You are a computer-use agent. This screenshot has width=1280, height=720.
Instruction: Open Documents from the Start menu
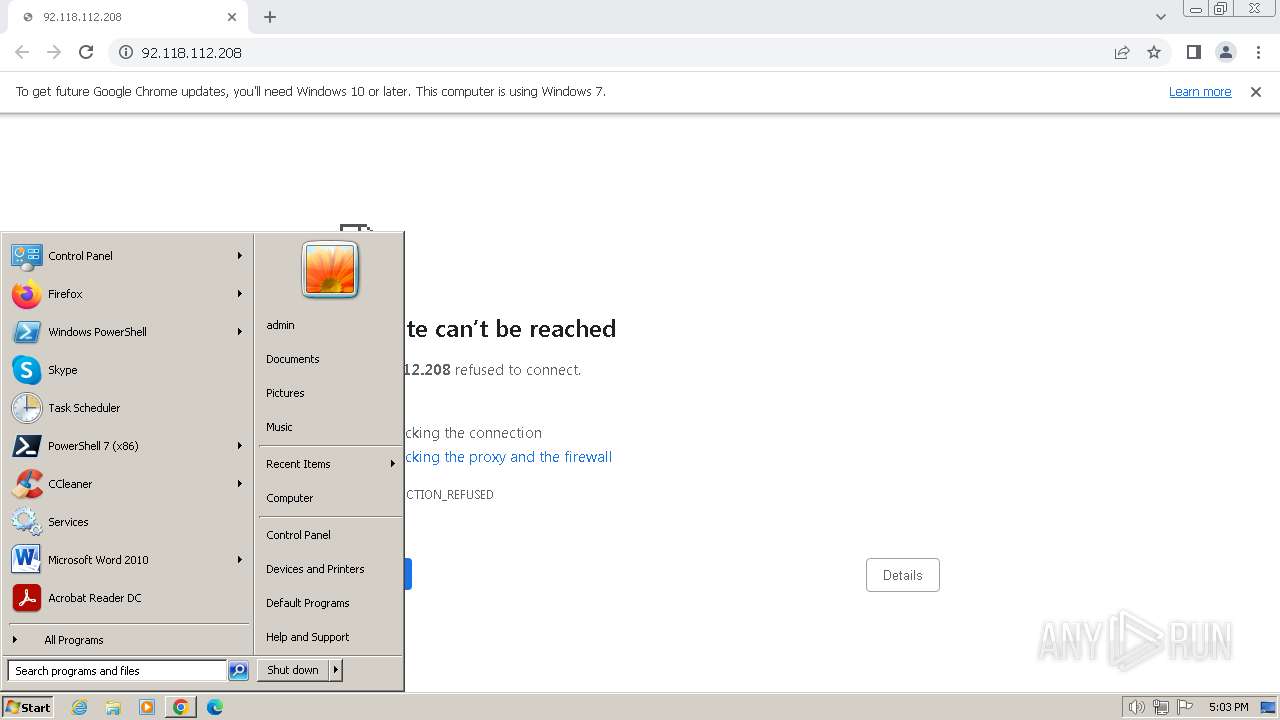point(330,359)
